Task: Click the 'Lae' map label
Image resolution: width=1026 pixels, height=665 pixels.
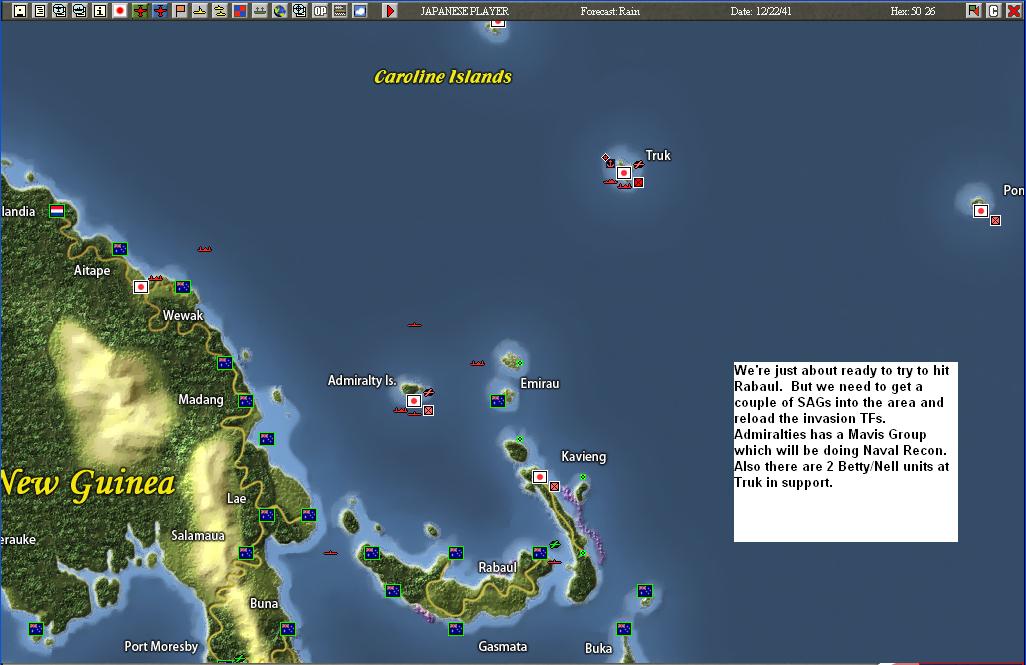Action: point(236,498)
